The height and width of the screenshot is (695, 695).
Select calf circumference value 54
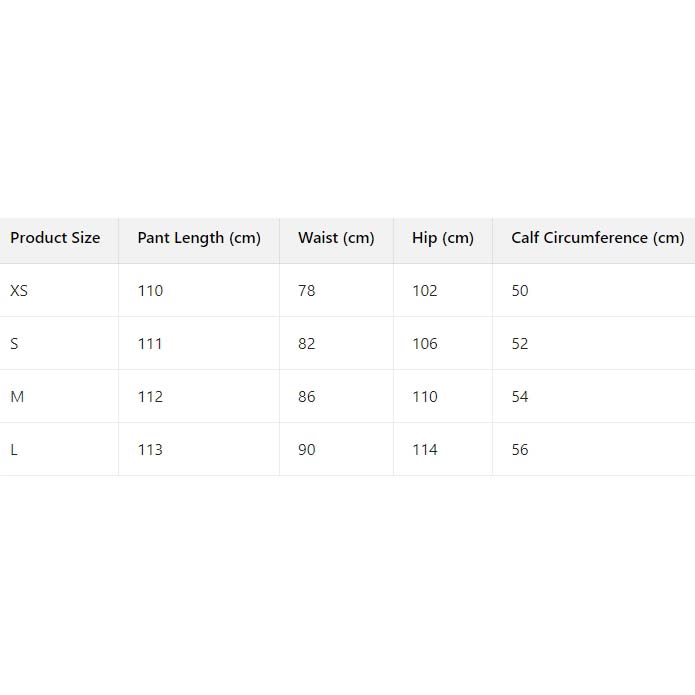[520, 397]
